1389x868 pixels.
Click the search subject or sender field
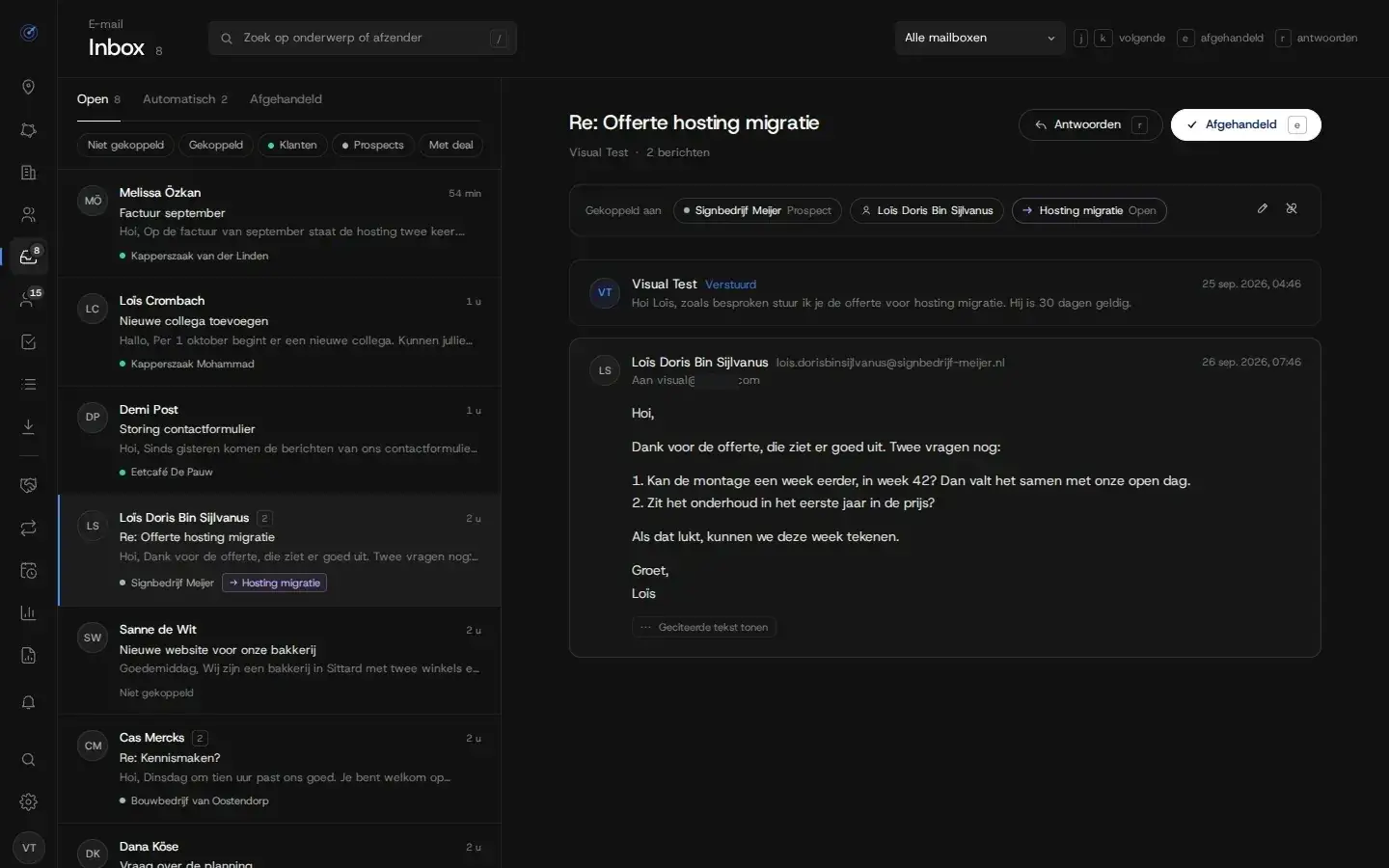tap(363, 38)
